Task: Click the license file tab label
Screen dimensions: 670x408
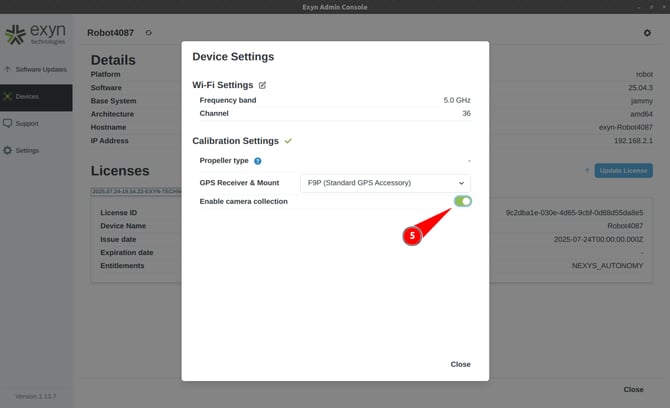Action: click(137, 191)
